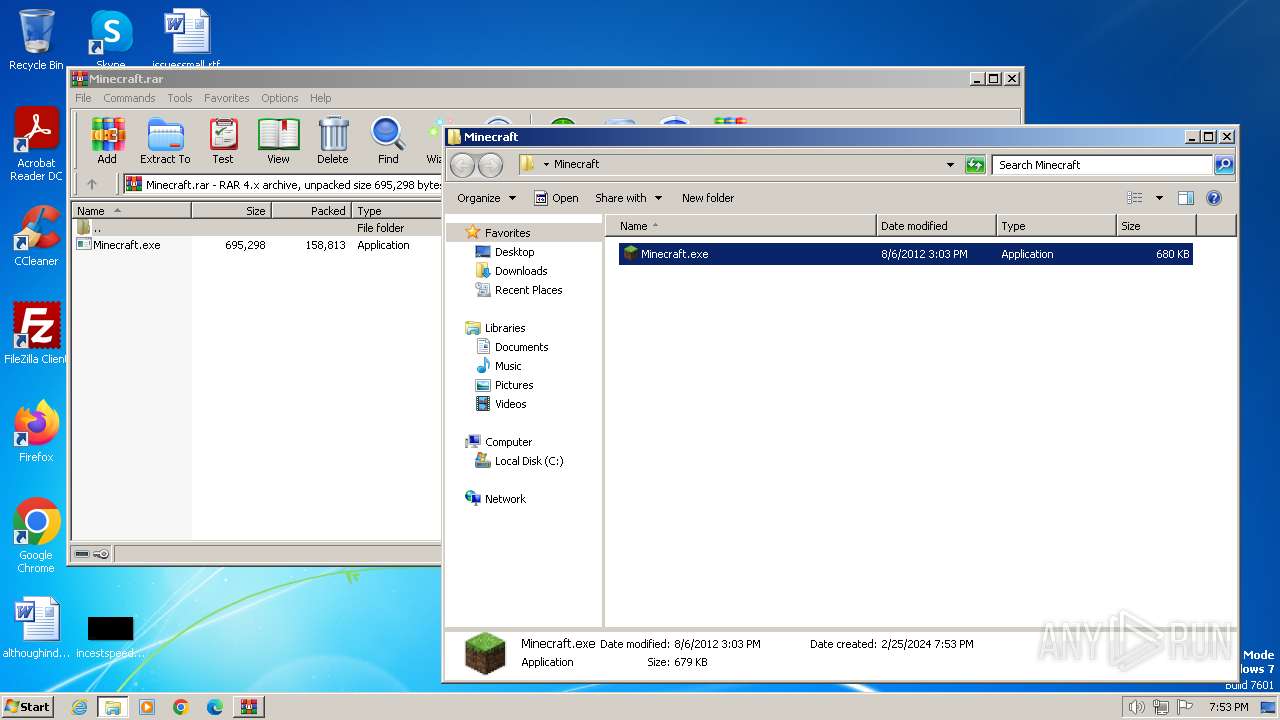Open the File menu in WinRAR
The height and width of the screenshot is (720, 1280).
pyautogui.click(x=83, y=98)
